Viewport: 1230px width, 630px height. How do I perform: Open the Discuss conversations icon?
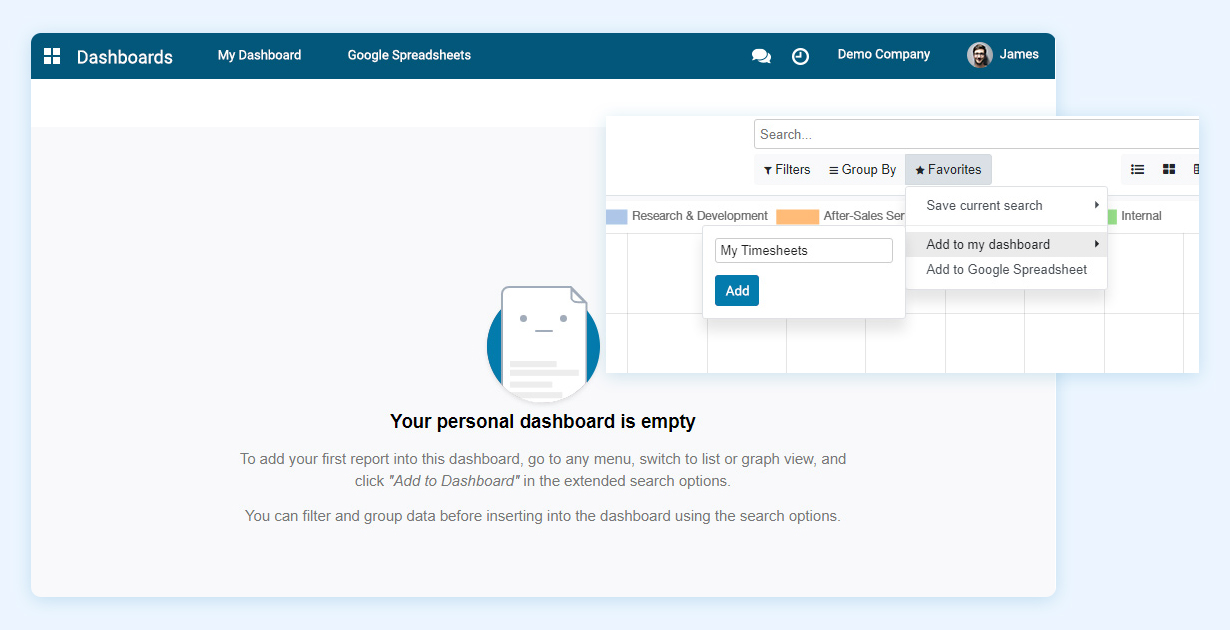click(x=761, y=56)
